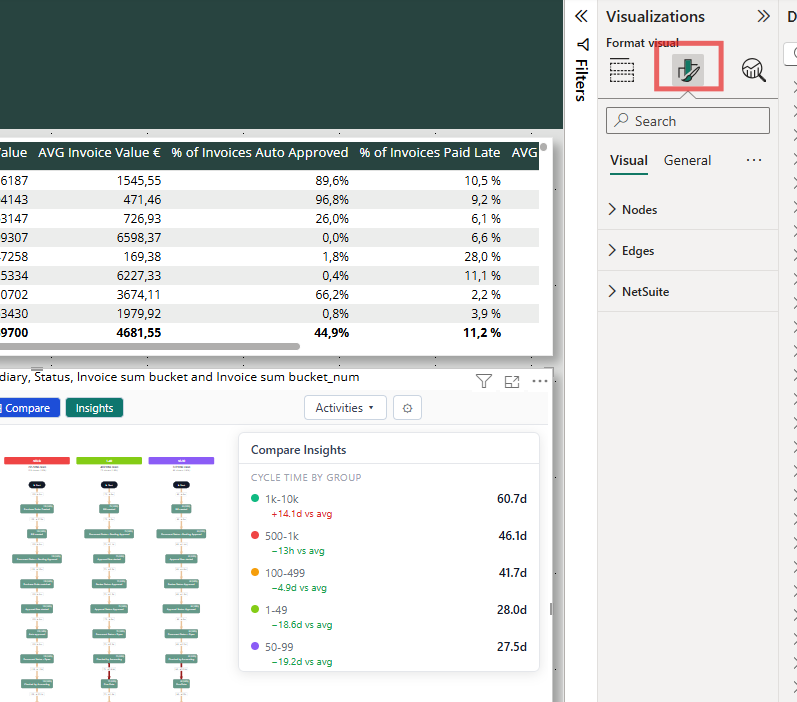
Task: Select the Visual tab
Action: coord(629,161)
